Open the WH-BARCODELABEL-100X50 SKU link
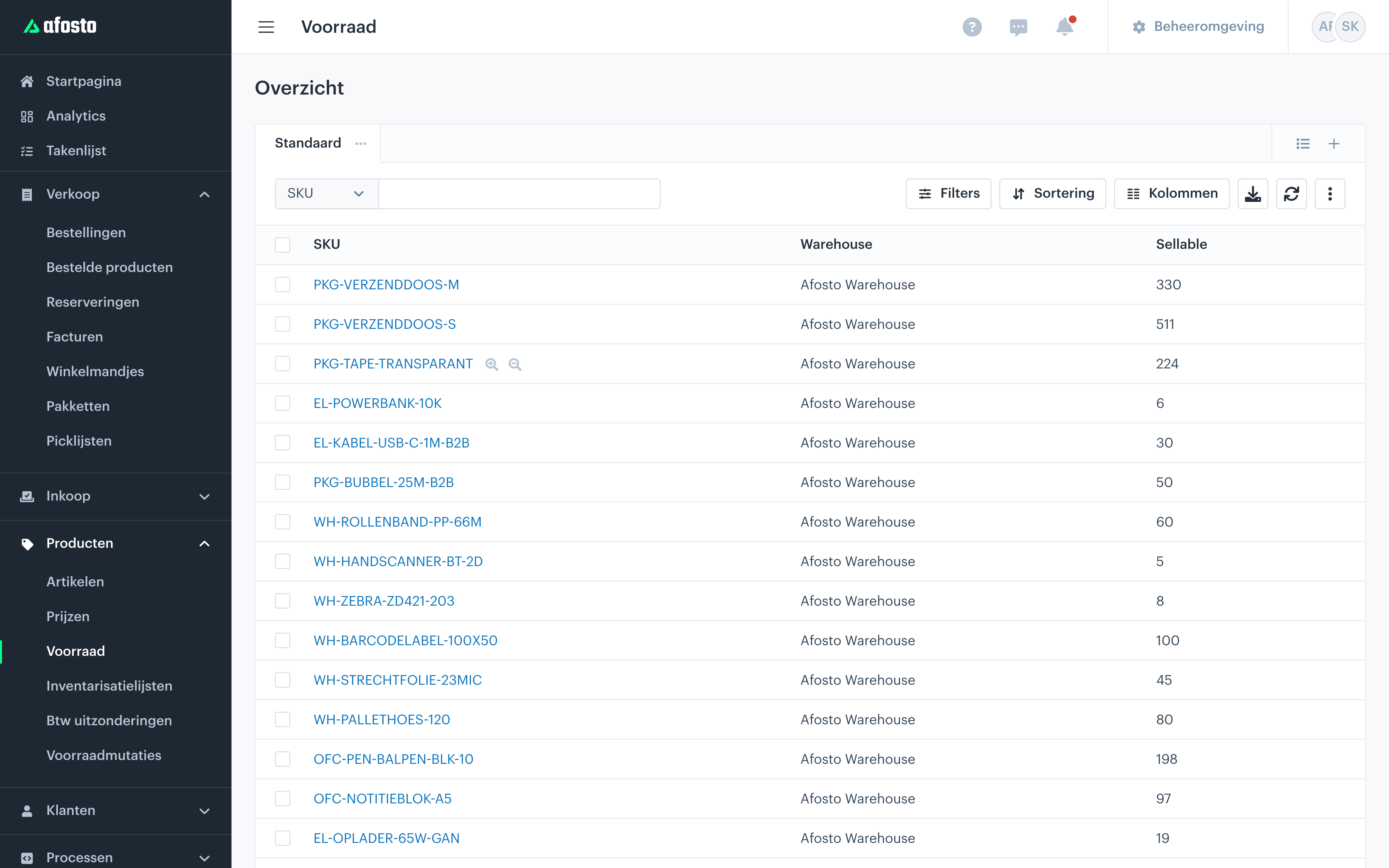This screenshot has height=868, width=1389. (x=405, y=641)
